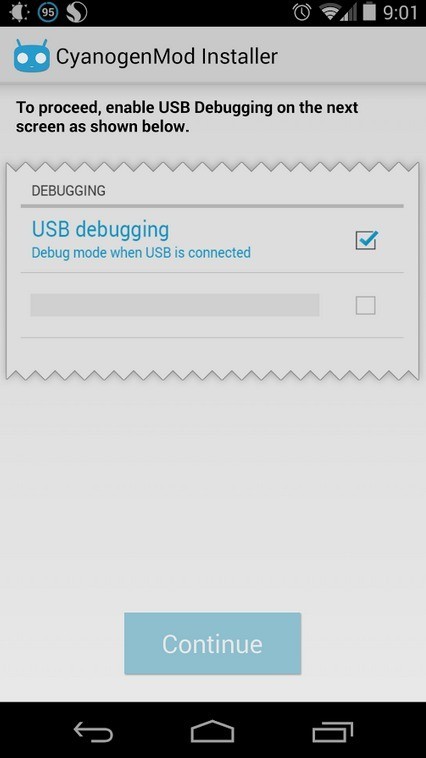Tap the brightness sun notification icon
This screenshot has width=426, height=758.
(x=19, y=13)
